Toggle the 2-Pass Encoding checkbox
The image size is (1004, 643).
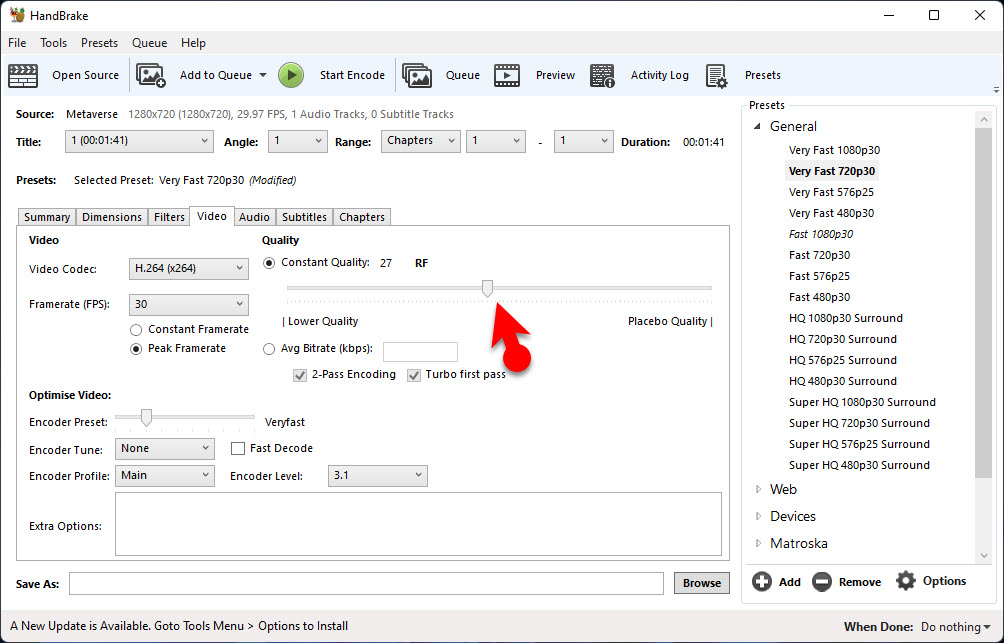(300, 375)
